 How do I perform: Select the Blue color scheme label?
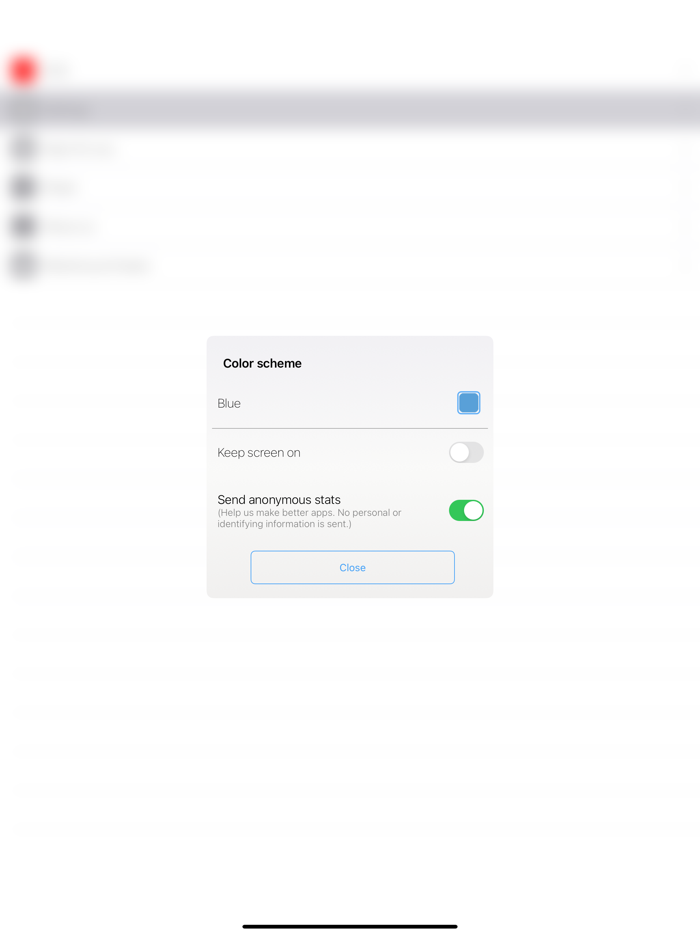[x=229, y=403]
